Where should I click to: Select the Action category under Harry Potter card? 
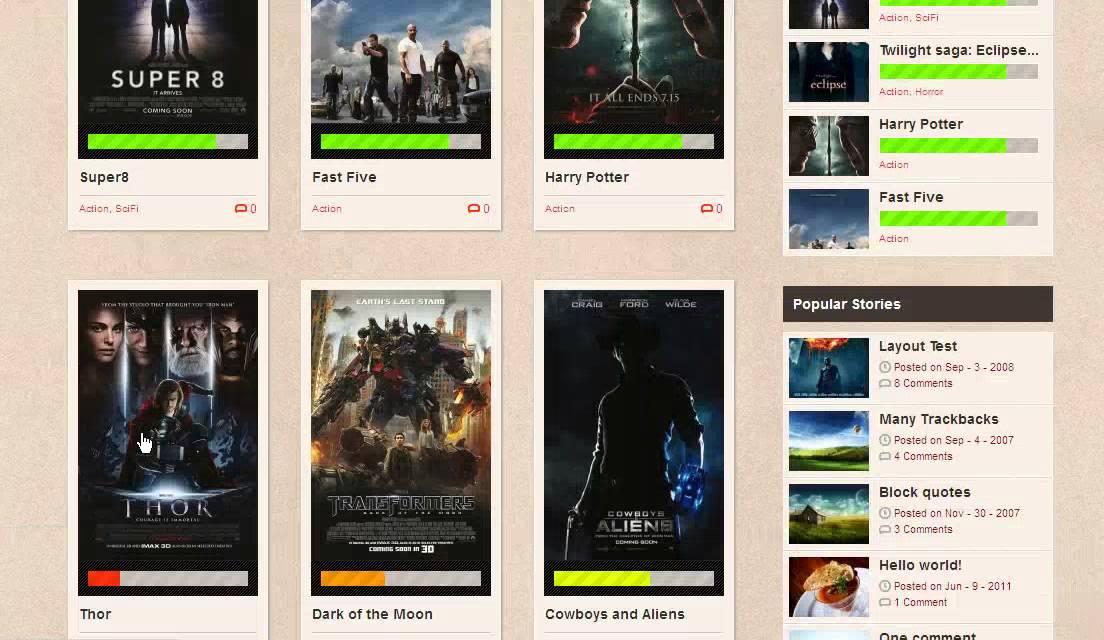[560, 208]
